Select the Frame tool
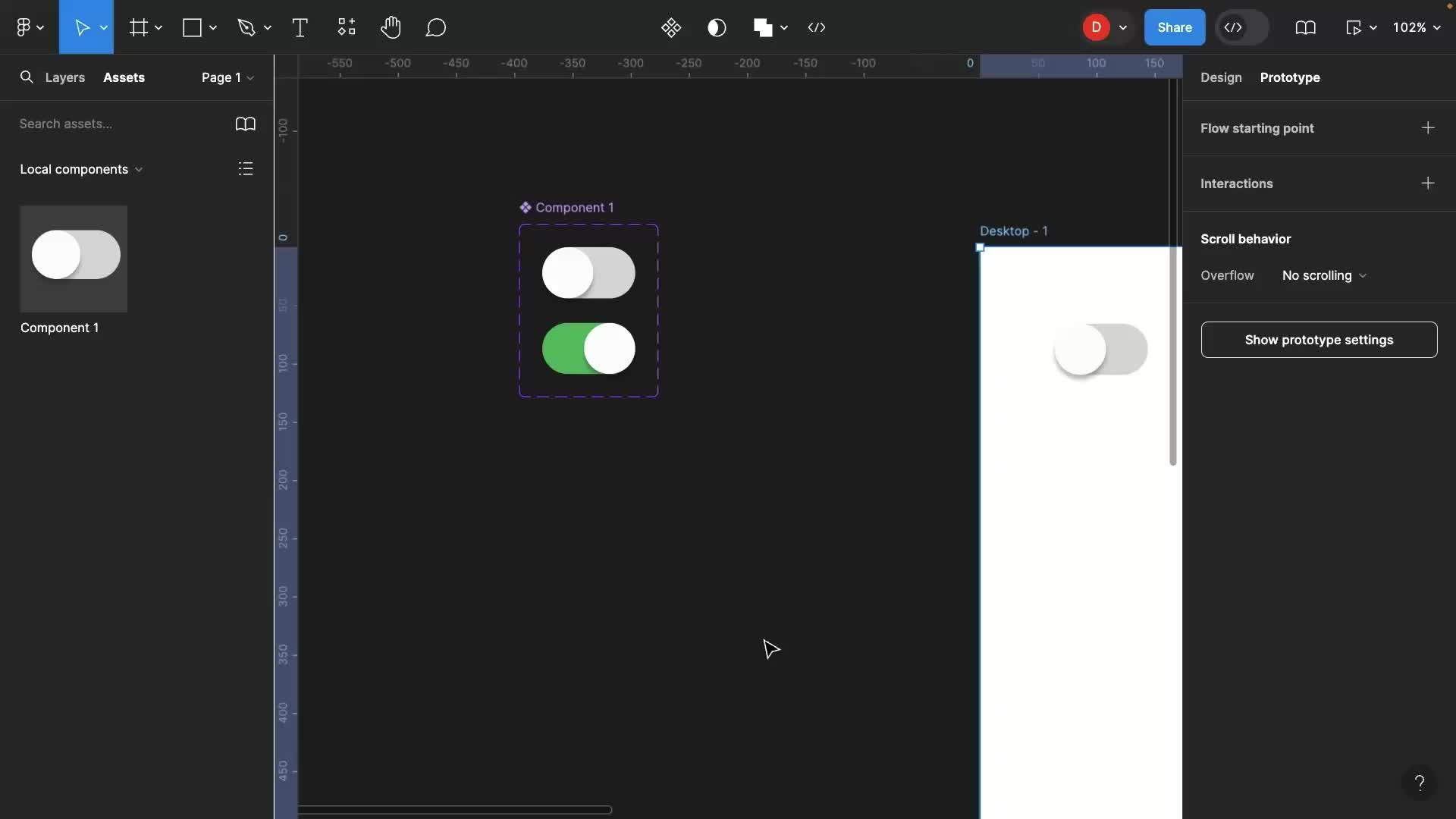The height and width of the screenshot is (819, 1456). pyautogui.click(x=139, y=27)
